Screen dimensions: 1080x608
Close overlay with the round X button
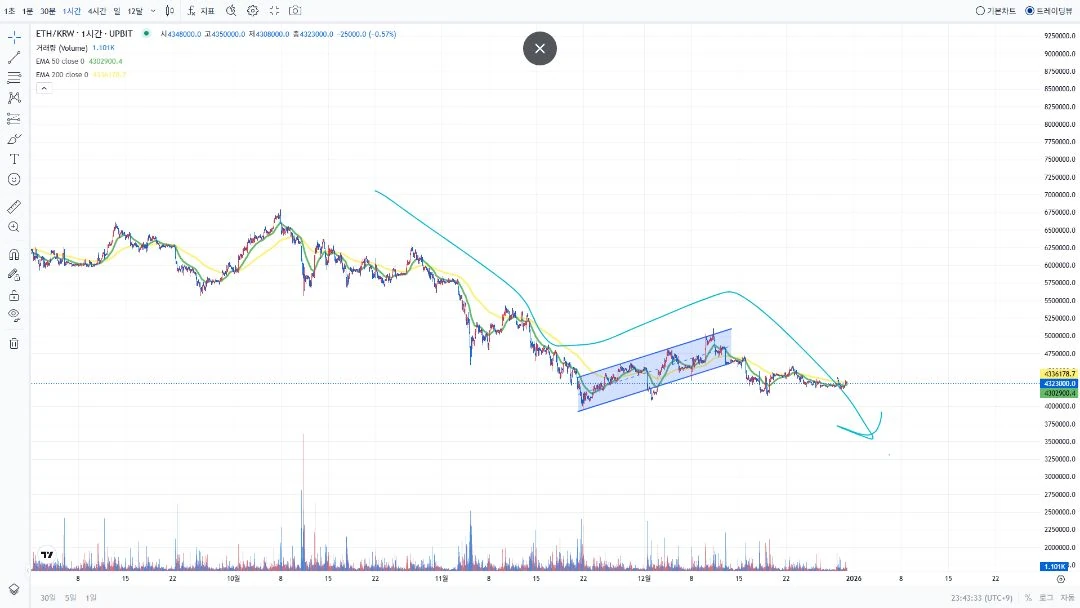click(540, 48)
